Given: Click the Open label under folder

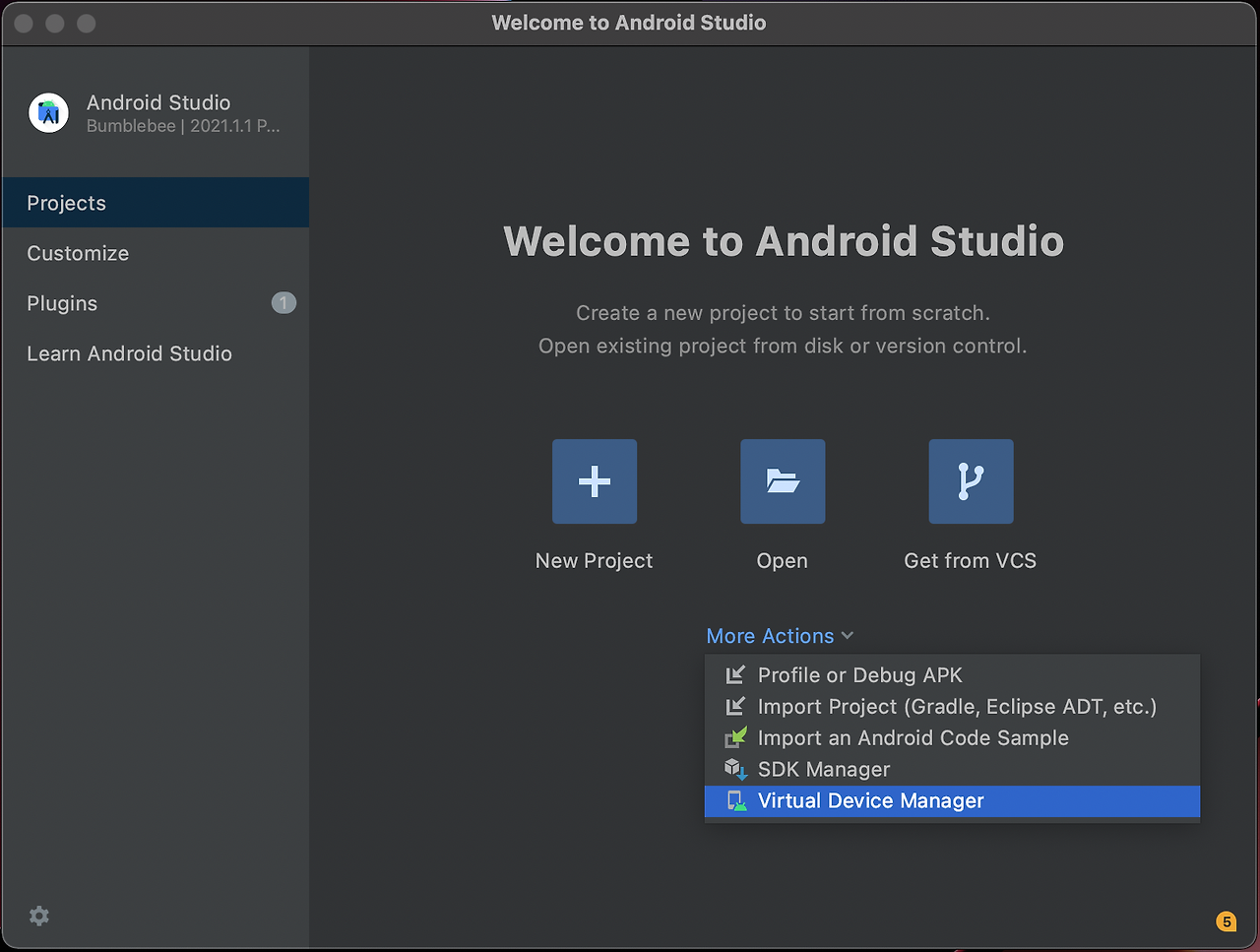Looking at the screenshot, I should (x=783, y=560).
